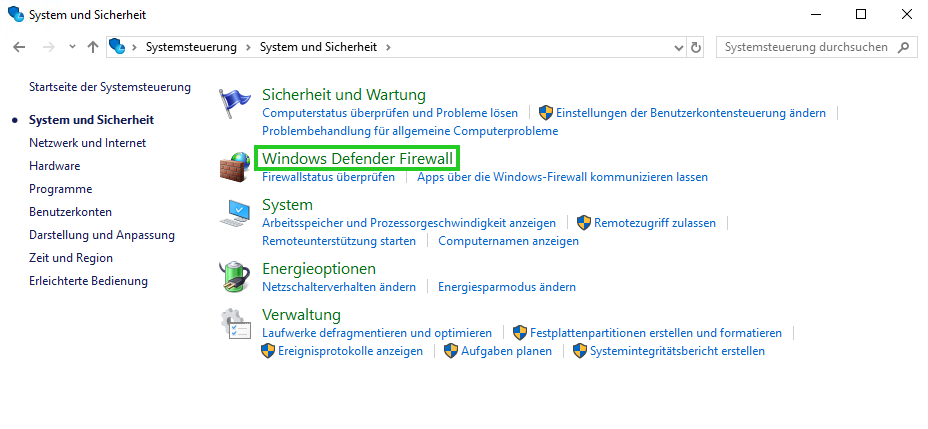Viewport: 928px width, 429px height.
Task: Click the Energieoptionen battery icon
Action: 235,276
